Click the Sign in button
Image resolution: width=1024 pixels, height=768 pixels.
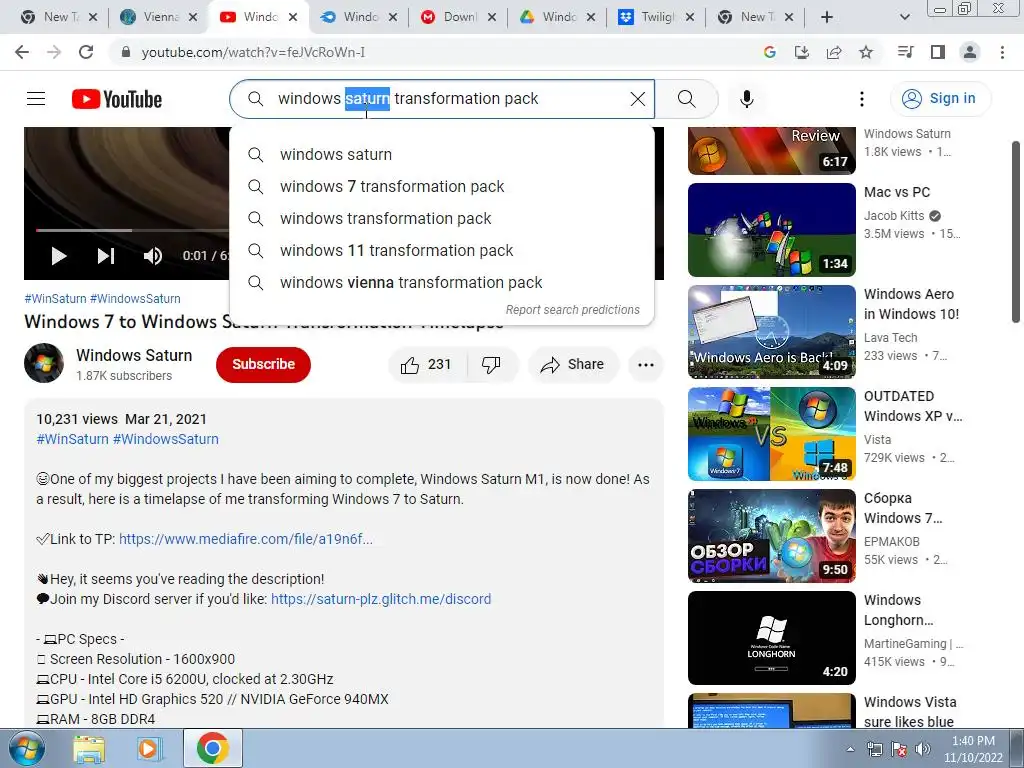pyautogui.click(x=940, y=99)
